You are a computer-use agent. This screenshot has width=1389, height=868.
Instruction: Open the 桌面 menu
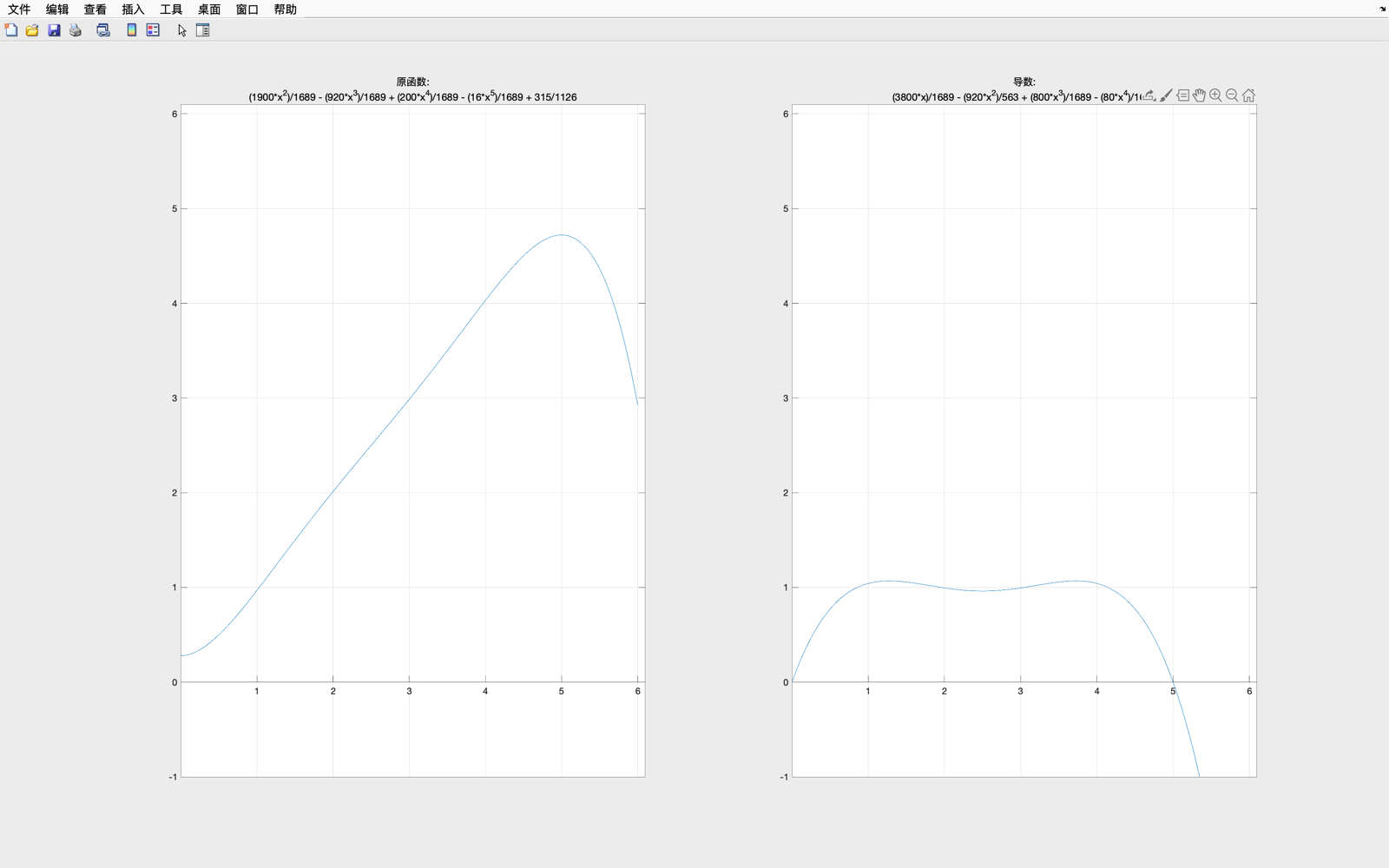tap(209, 10)
